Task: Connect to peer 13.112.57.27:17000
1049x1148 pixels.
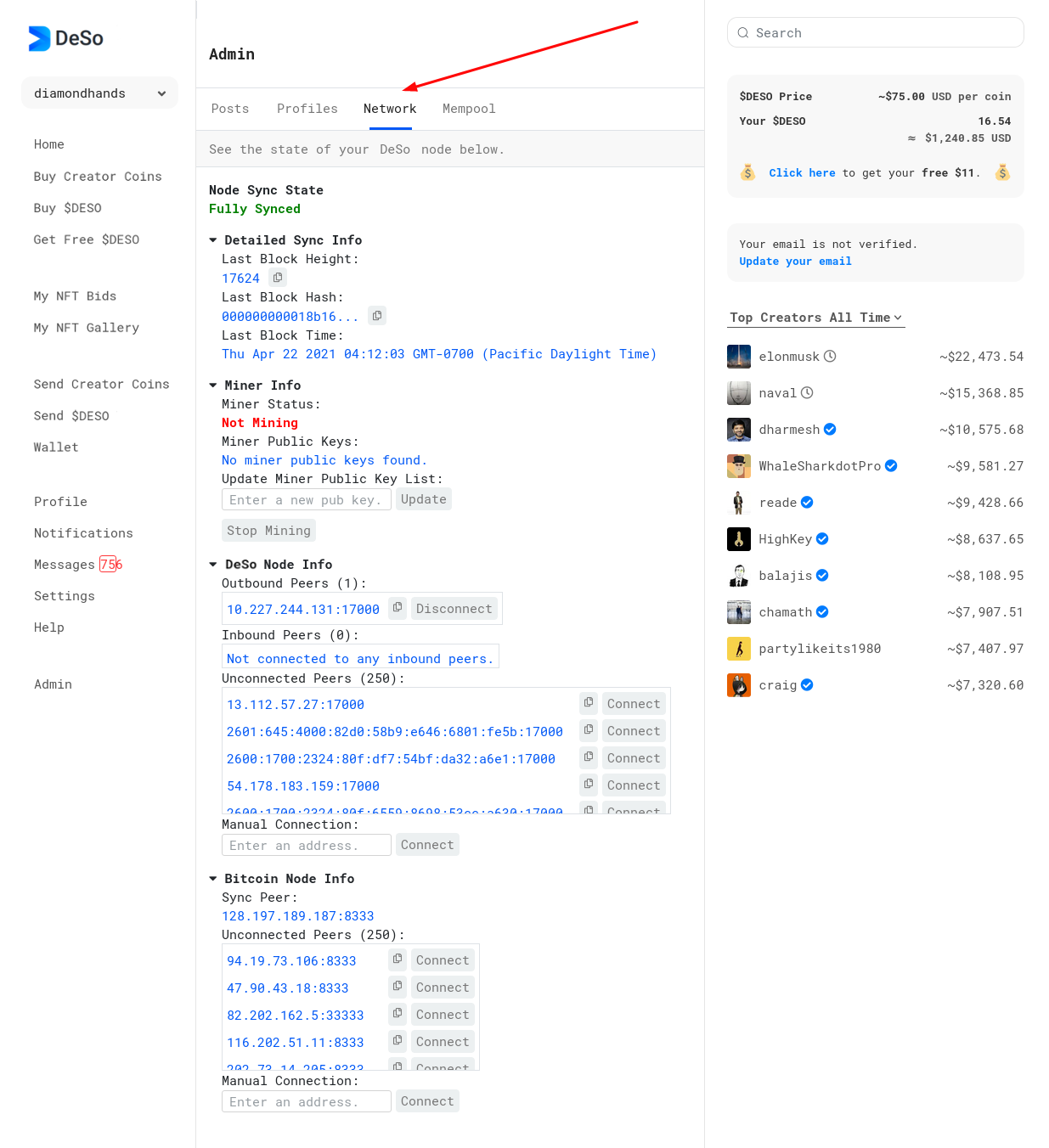Action: [x=634, y=704]
